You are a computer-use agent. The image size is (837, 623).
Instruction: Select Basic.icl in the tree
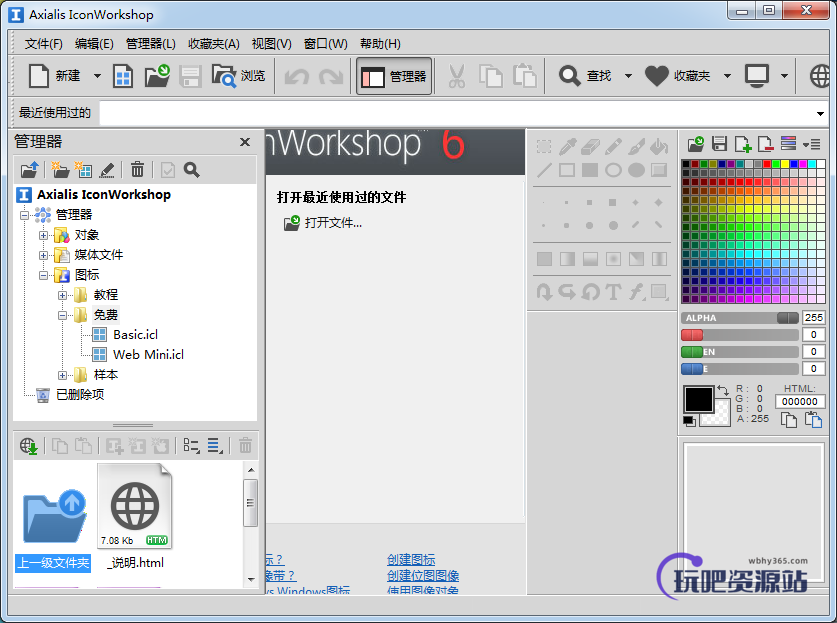(x=135, y=335)
